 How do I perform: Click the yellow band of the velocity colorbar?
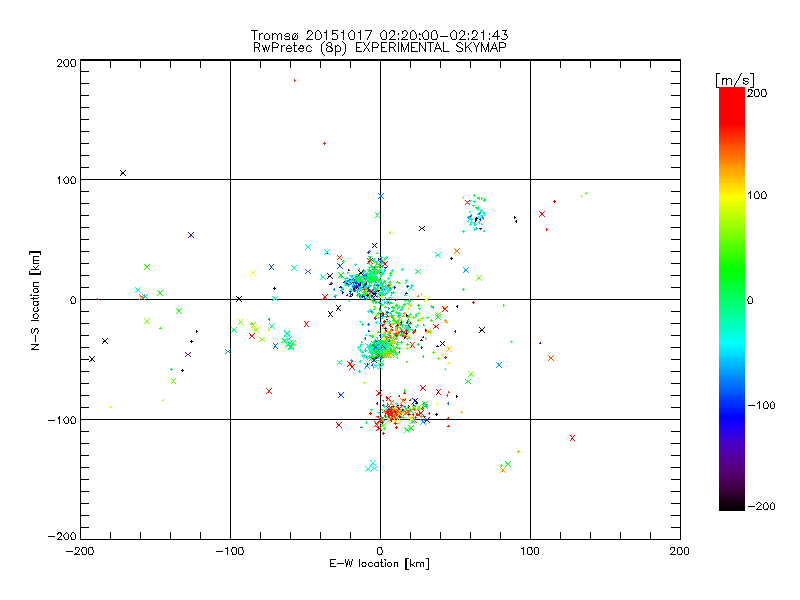(x=732, y=196)
